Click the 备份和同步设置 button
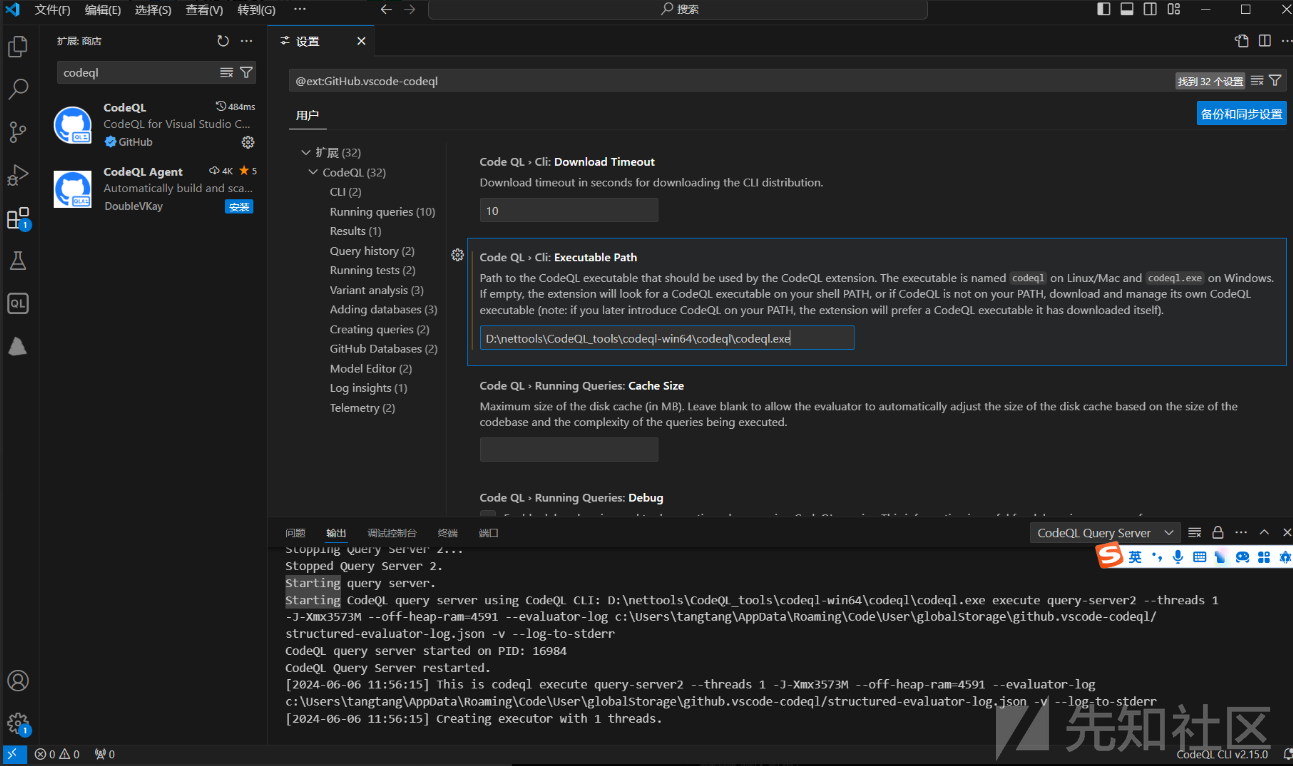This screenshot has height=766, width=1293. point(1242,113)
